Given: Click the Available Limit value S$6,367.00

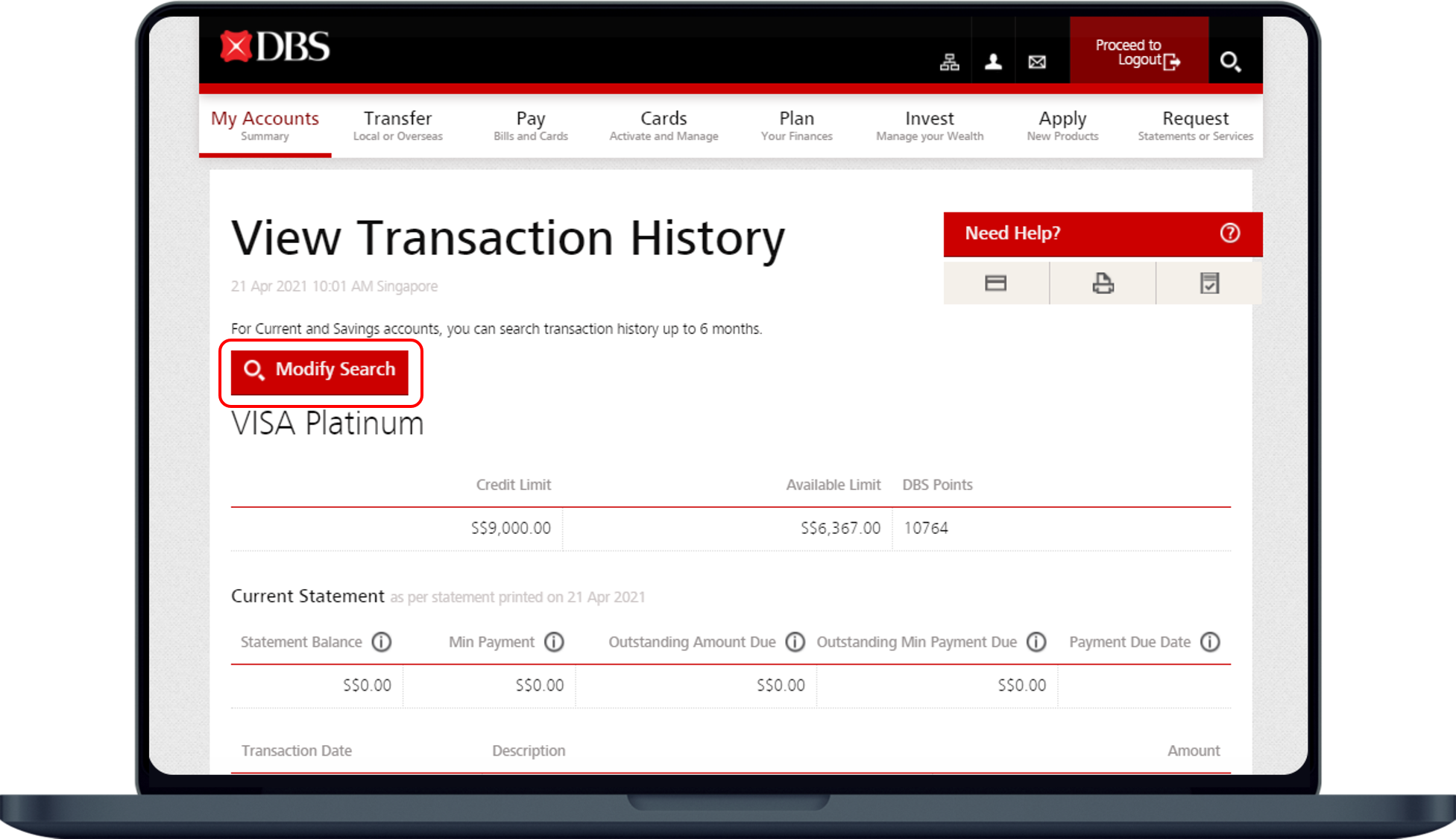Looking at the screenshot, I should [840, 528].
